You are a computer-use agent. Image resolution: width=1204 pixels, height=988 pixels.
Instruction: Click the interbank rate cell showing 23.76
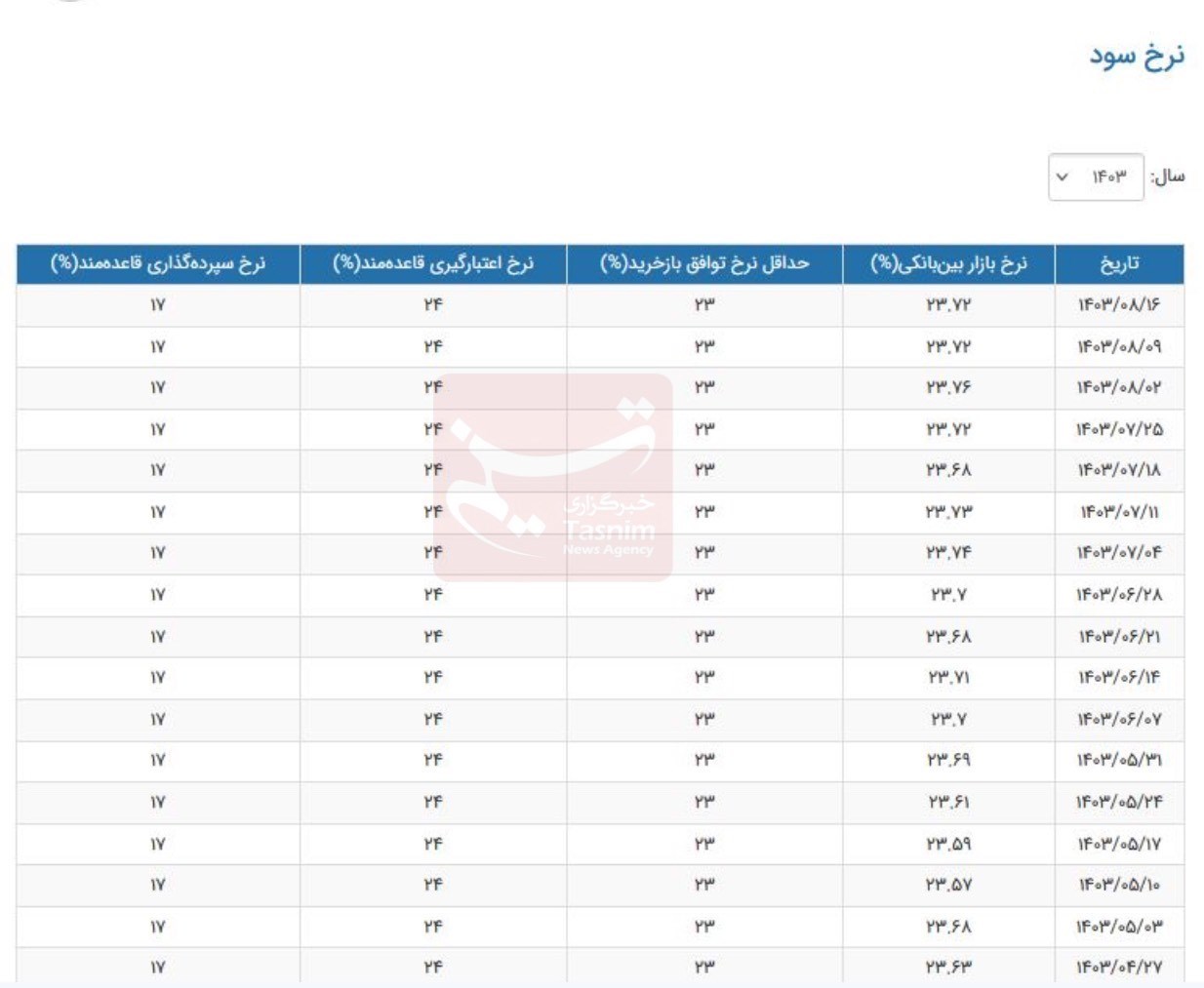[x=948, y=388]
